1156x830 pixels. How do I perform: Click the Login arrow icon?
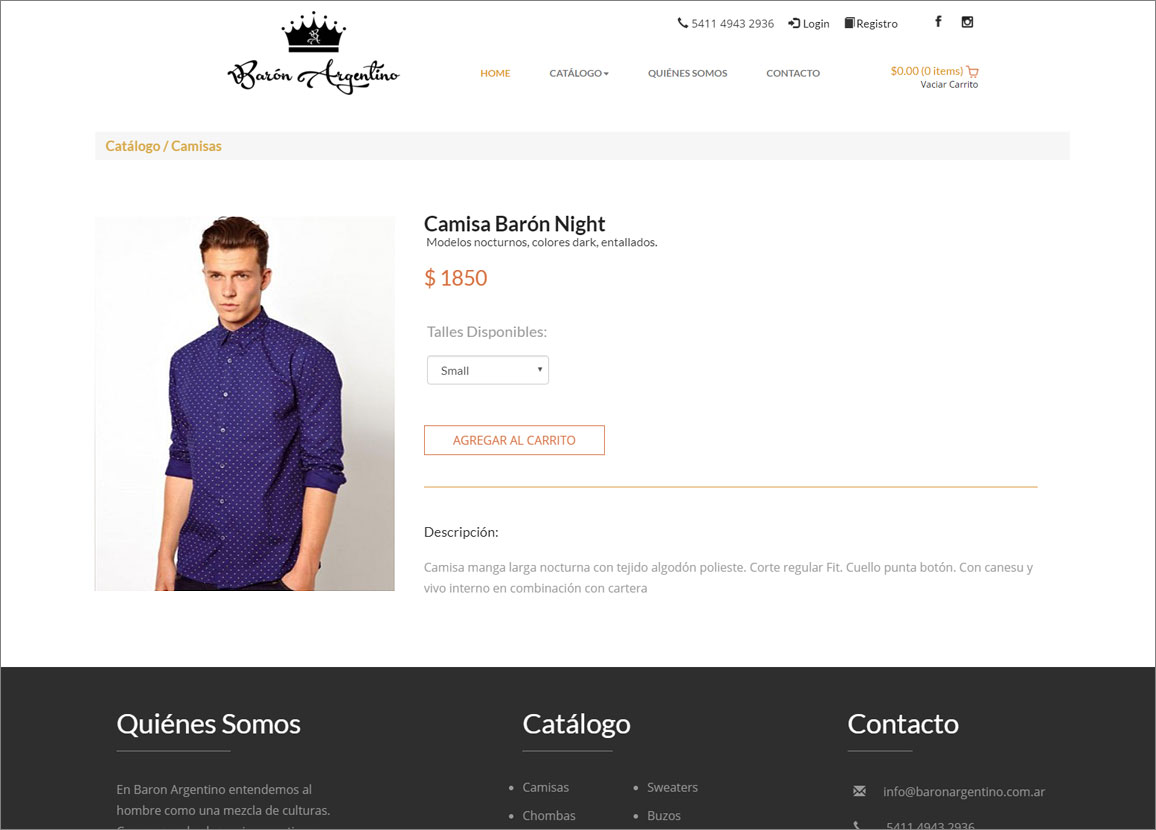pyautogui.click(x=794, y=23)
